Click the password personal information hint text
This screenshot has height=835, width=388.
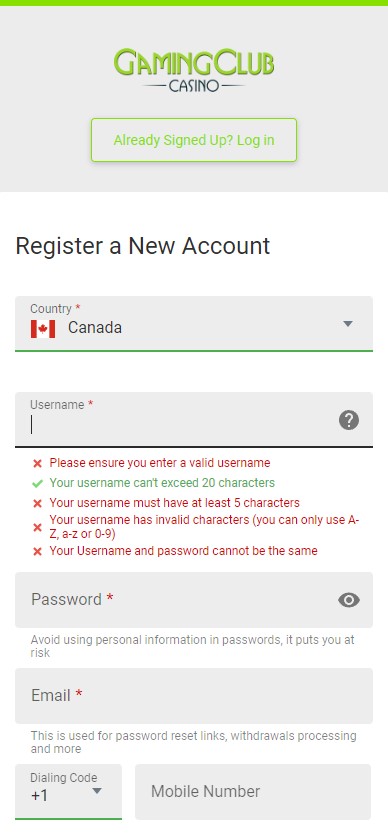pos(193,646)
